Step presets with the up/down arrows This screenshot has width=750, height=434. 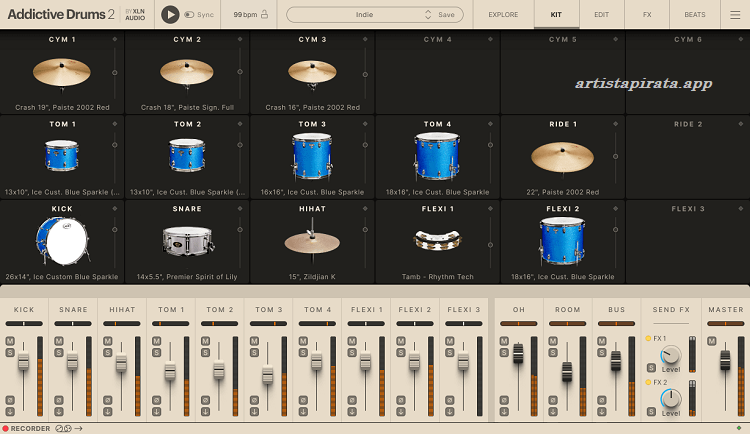(428, 14)
